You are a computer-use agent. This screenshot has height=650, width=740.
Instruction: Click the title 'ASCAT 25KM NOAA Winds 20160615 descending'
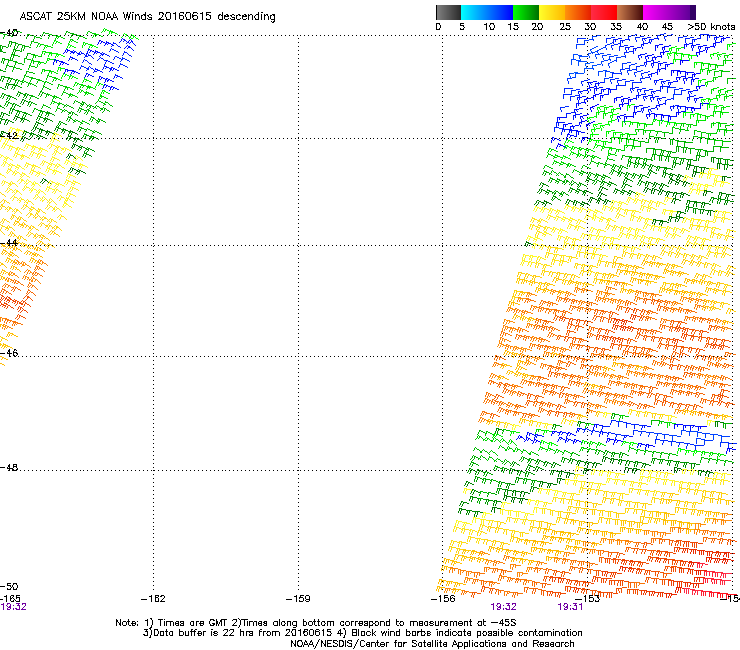click(147, 16)
